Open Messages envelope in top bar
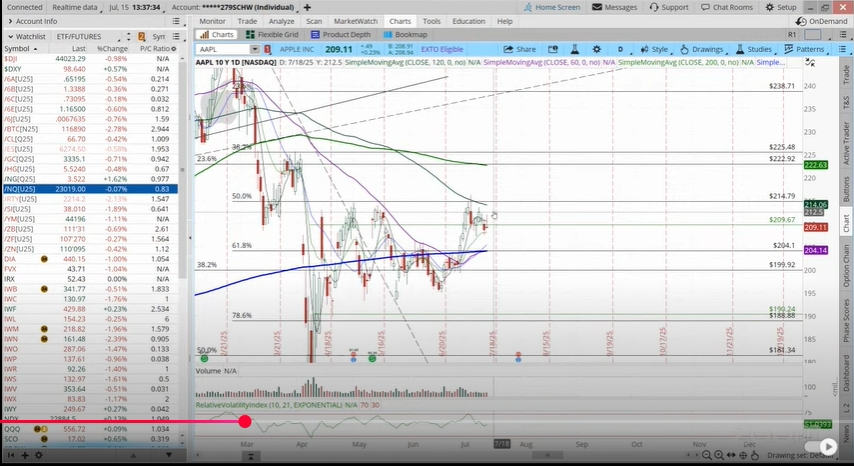Viewport: 854px width, 466px height. tap(614, 7)
